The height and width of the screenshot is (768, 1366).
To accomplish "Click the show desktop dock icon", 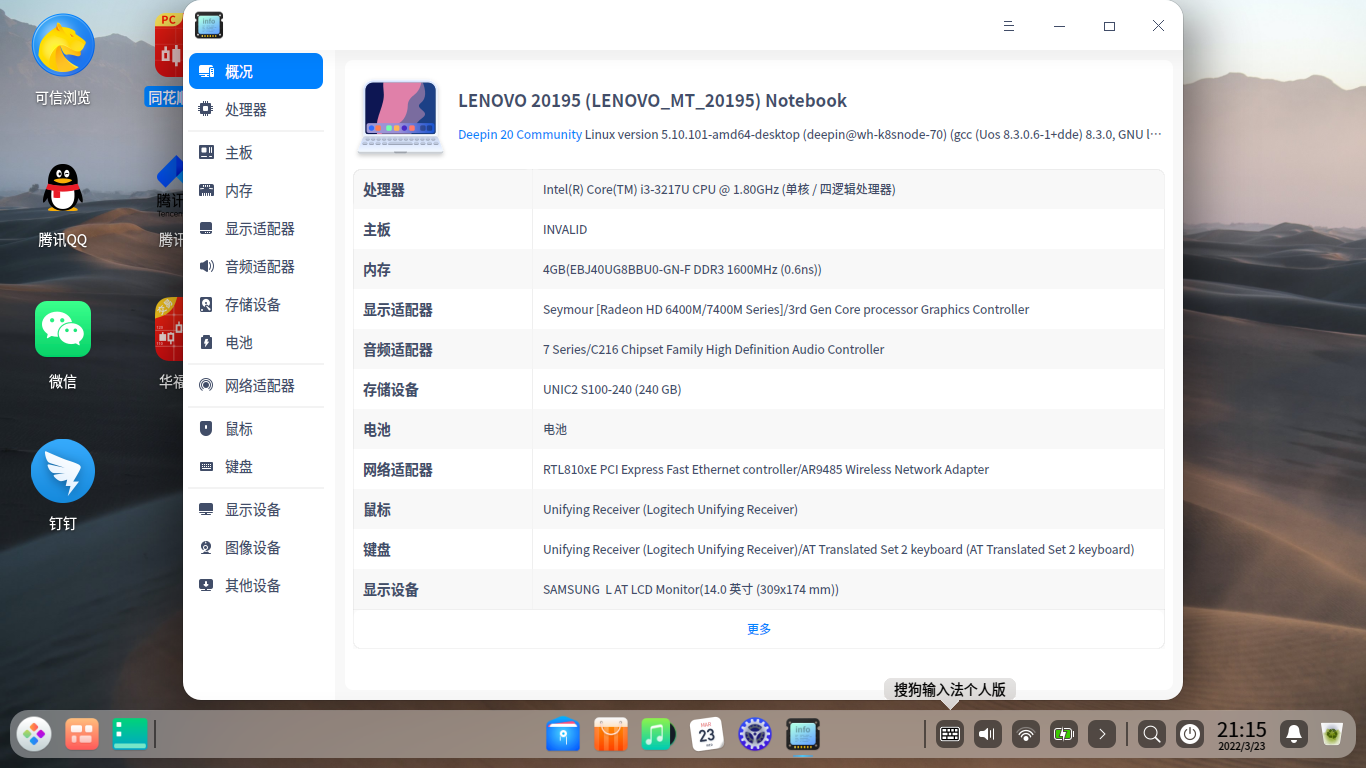I will tap(130, 734).
